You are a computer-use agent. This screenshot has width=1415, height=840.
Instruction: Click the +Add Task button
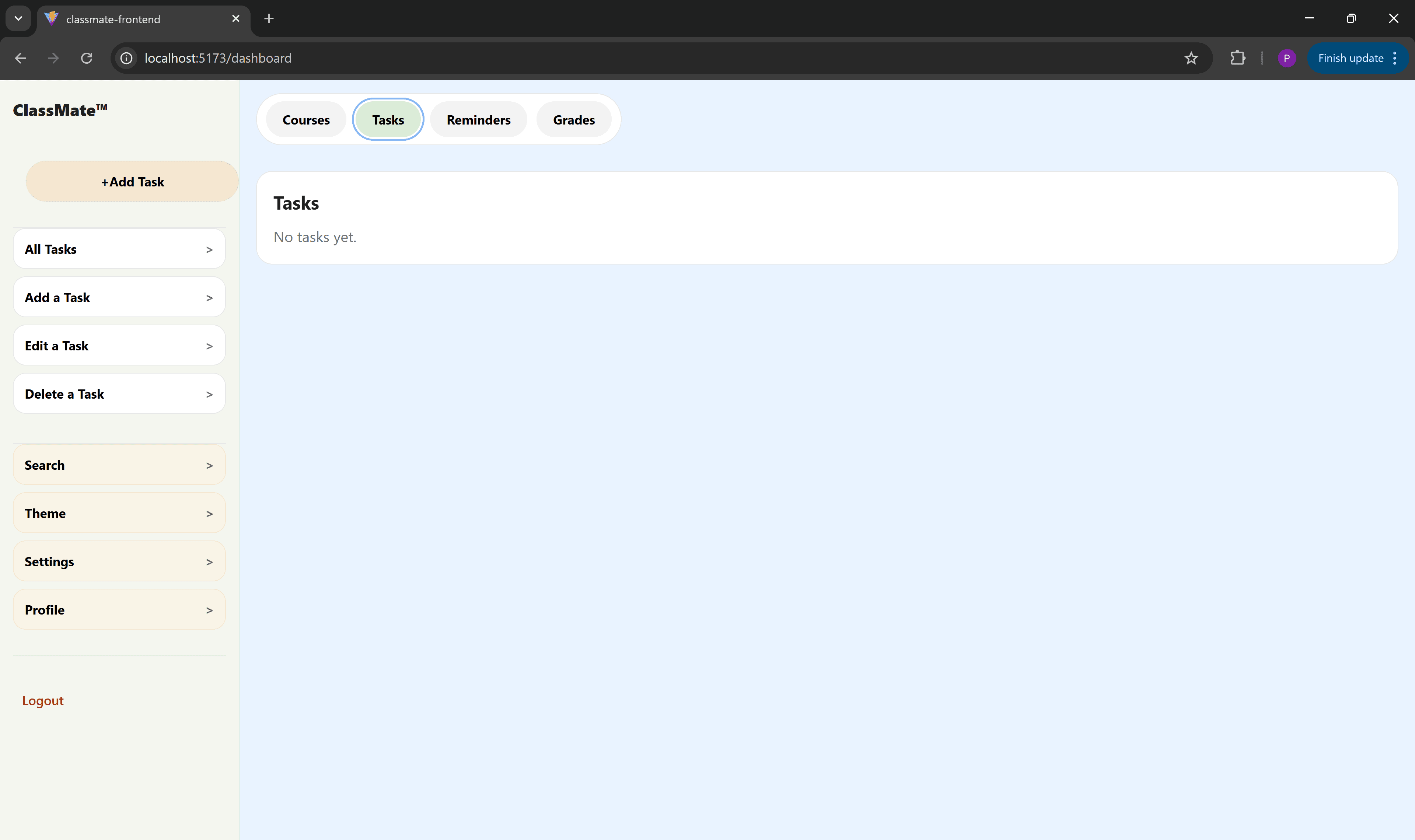pyautogui.click(x=132, y=181)
